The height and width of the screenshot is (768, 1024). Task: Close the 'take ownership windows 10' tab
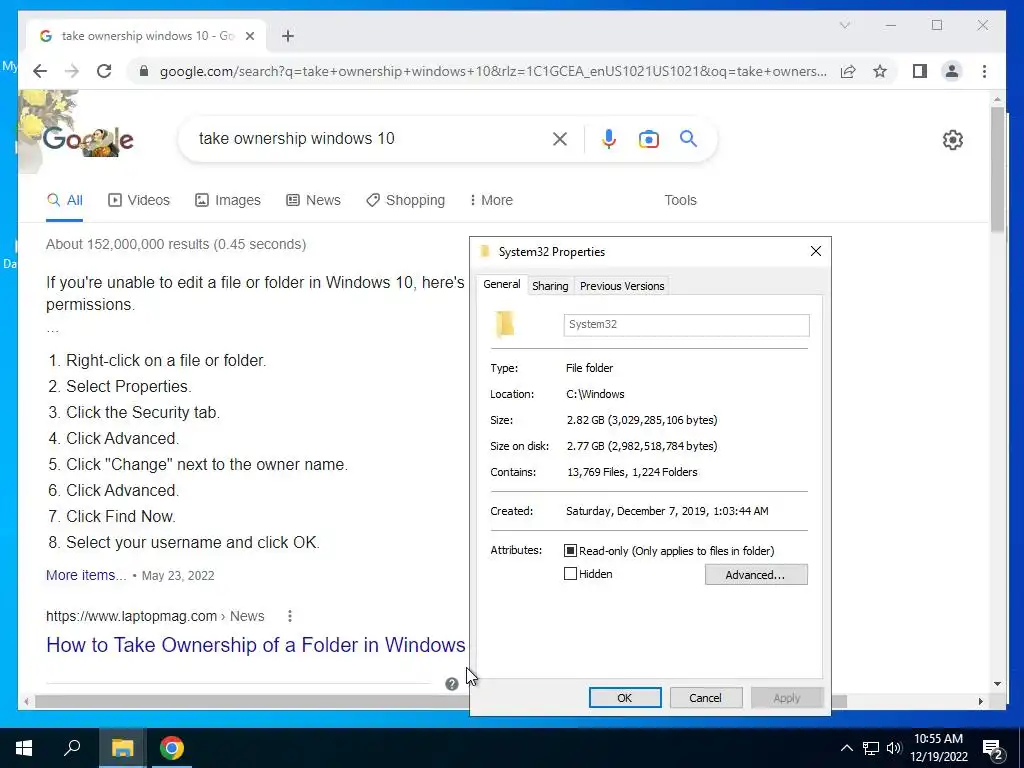pyautogui.click(x=249, y=36)
